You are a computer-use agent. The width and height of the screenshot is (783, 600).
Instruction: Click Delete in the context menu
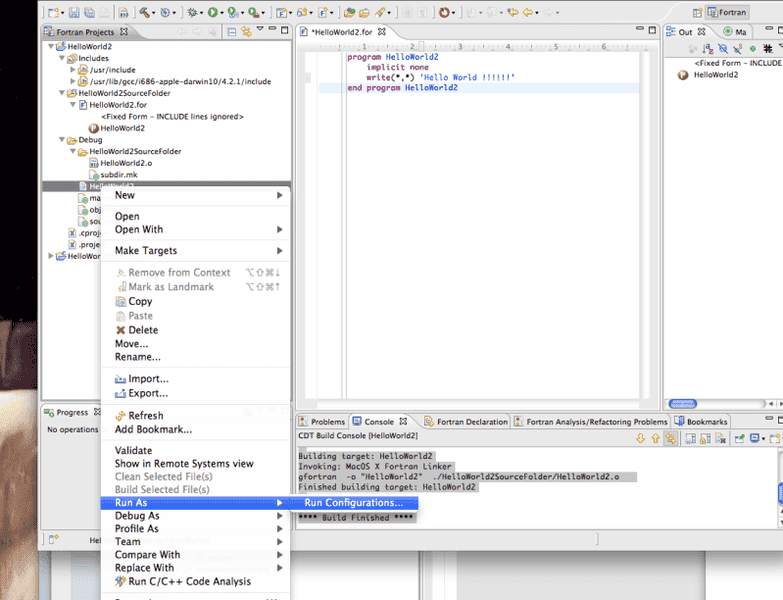(x=143, y=330)
